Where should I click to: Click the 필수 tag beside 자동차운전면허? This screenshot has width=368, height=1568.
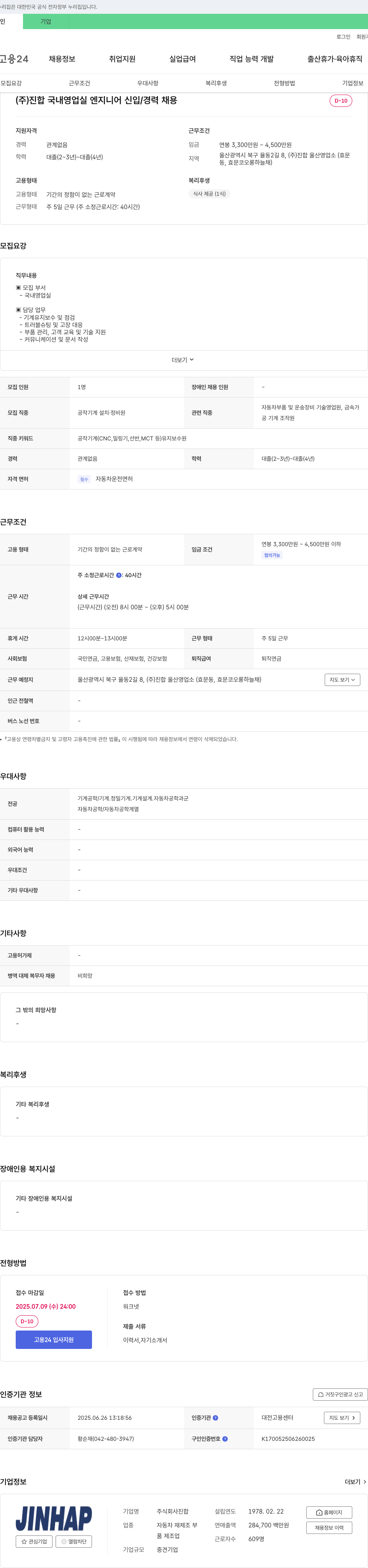84,479
